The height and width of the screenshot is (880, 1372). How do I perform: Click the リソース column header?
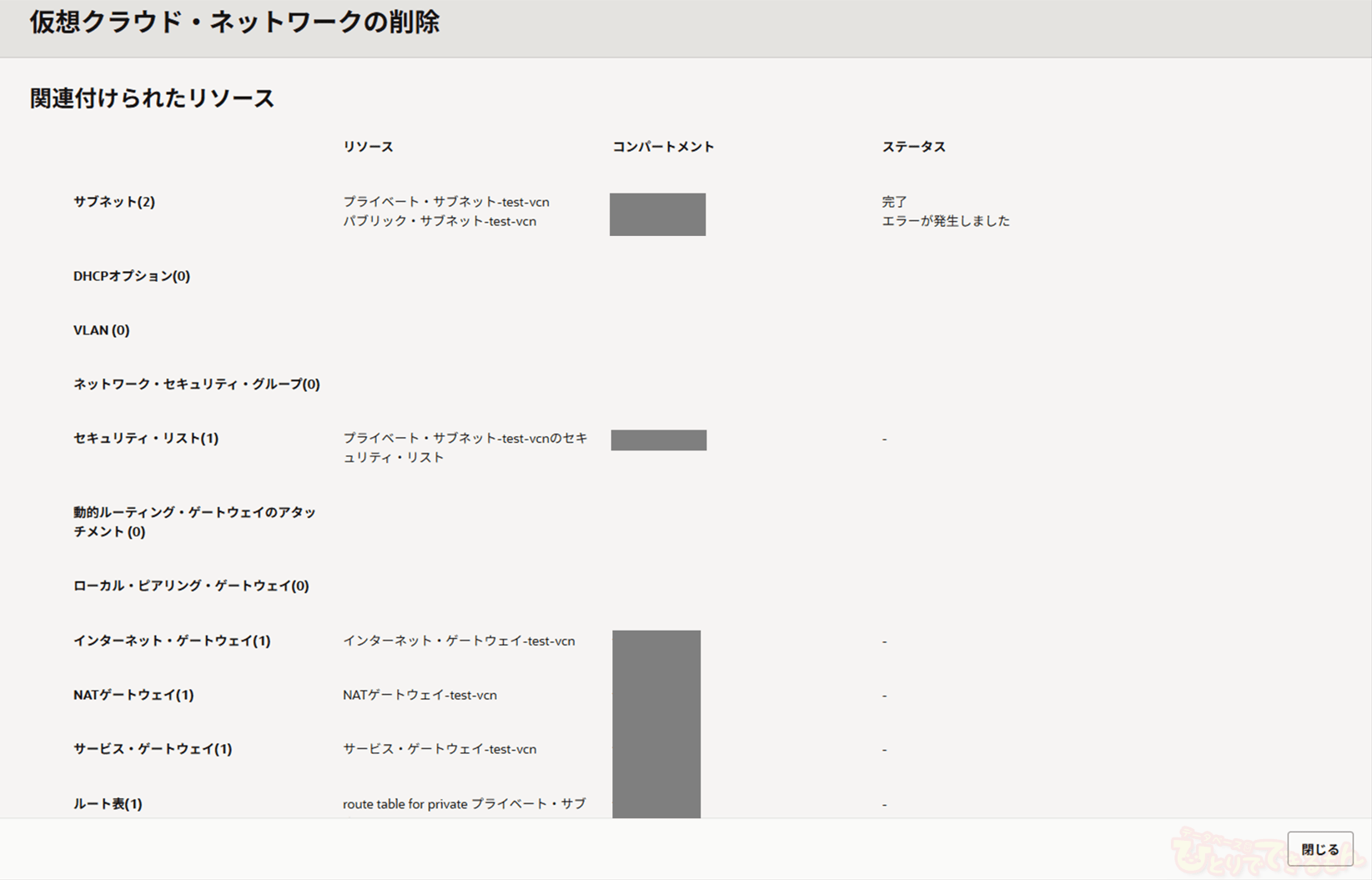coord(368,147)
